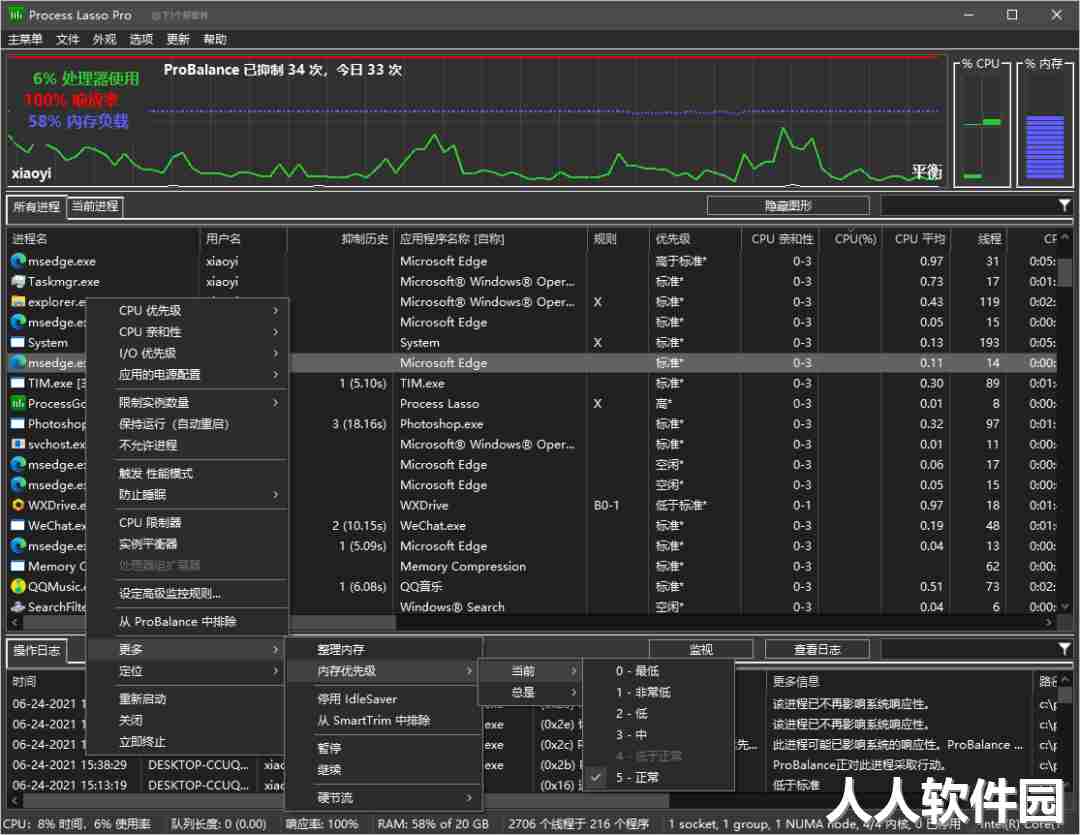Open the 帮助 menu

215,39
